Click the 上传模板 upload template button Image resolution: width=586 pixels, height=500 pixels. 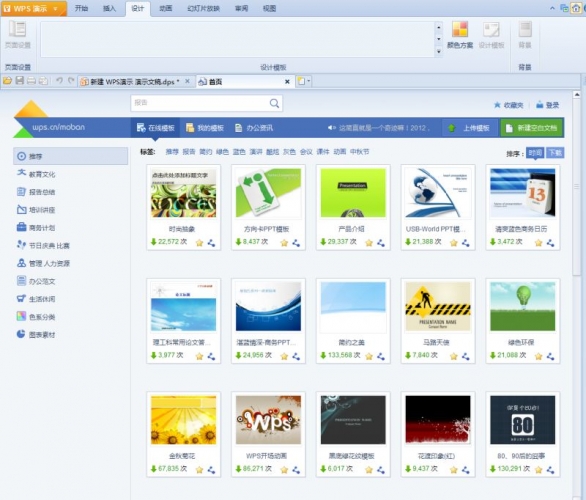tap(470, 128)
